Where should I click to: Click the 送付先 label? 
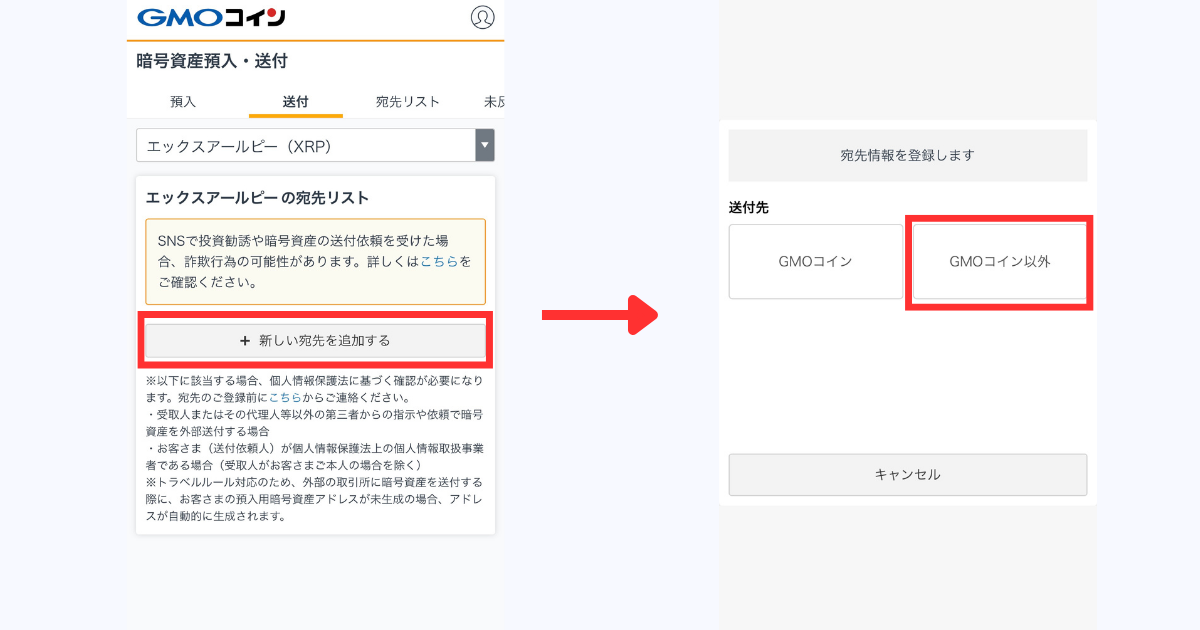(x=748, y=208)
